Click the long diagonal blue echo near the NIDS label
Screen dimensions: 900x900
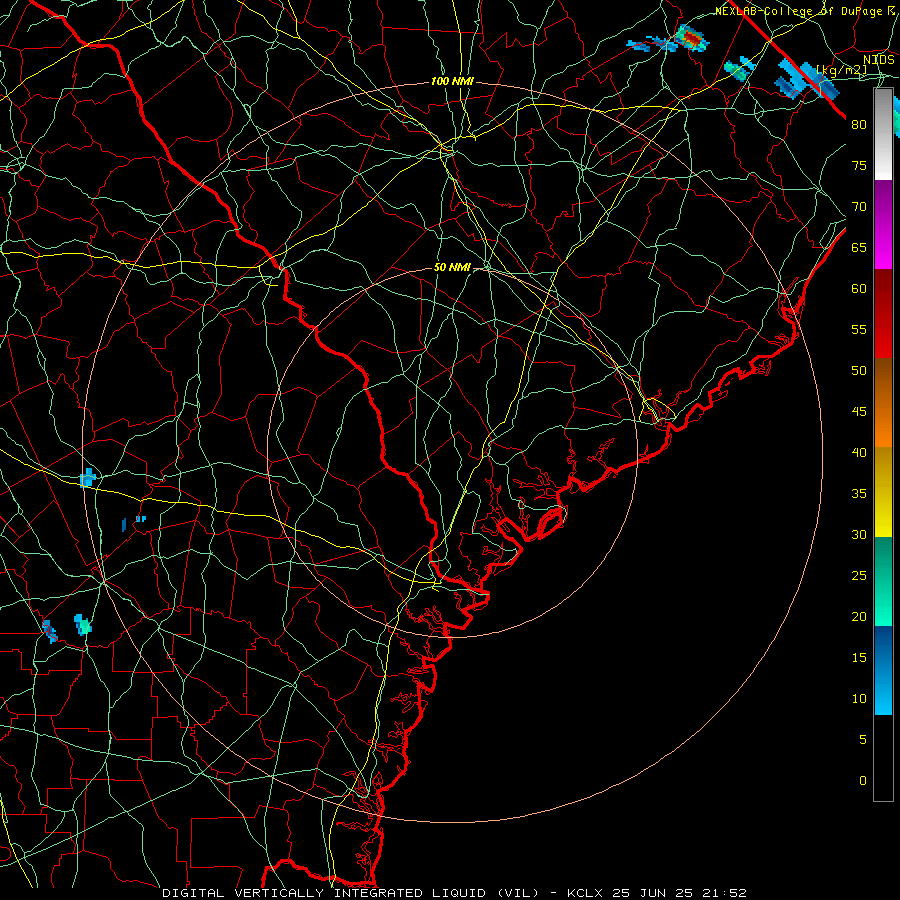[x=806, y=79]
